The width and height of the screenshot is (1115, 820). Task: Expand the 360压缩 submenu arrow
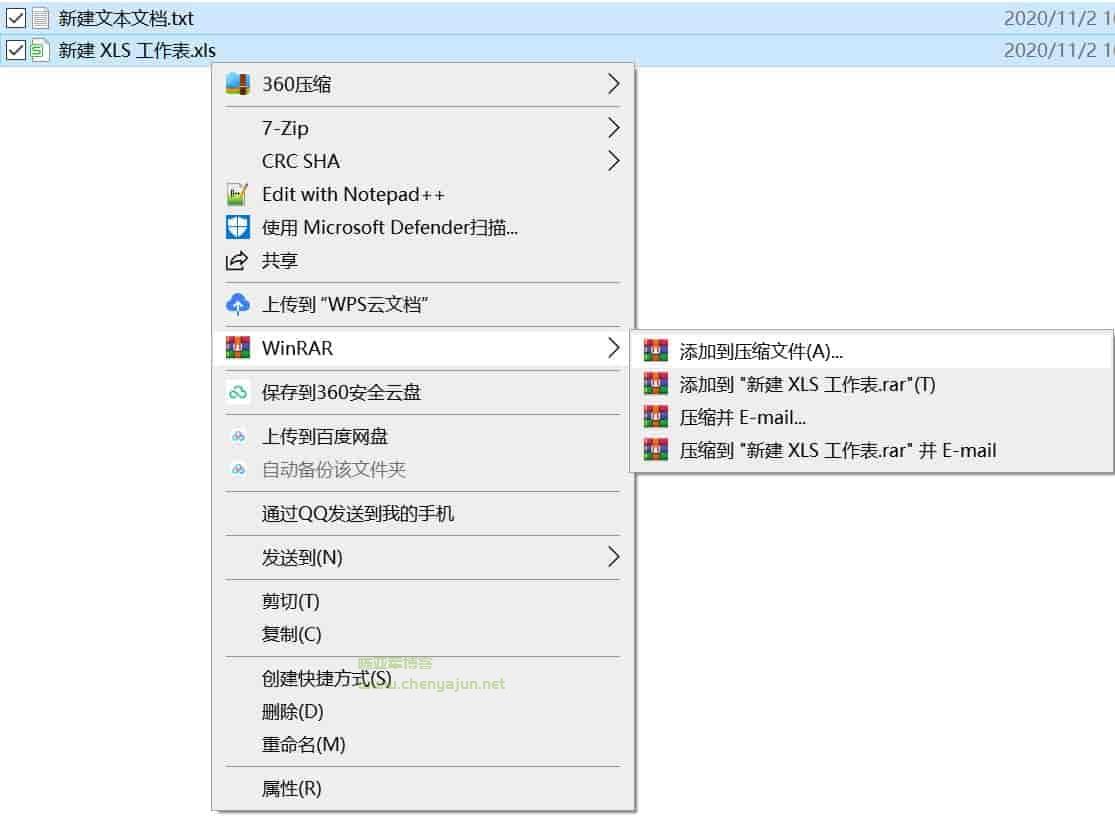pyautogui.click(x=613, y=84)
